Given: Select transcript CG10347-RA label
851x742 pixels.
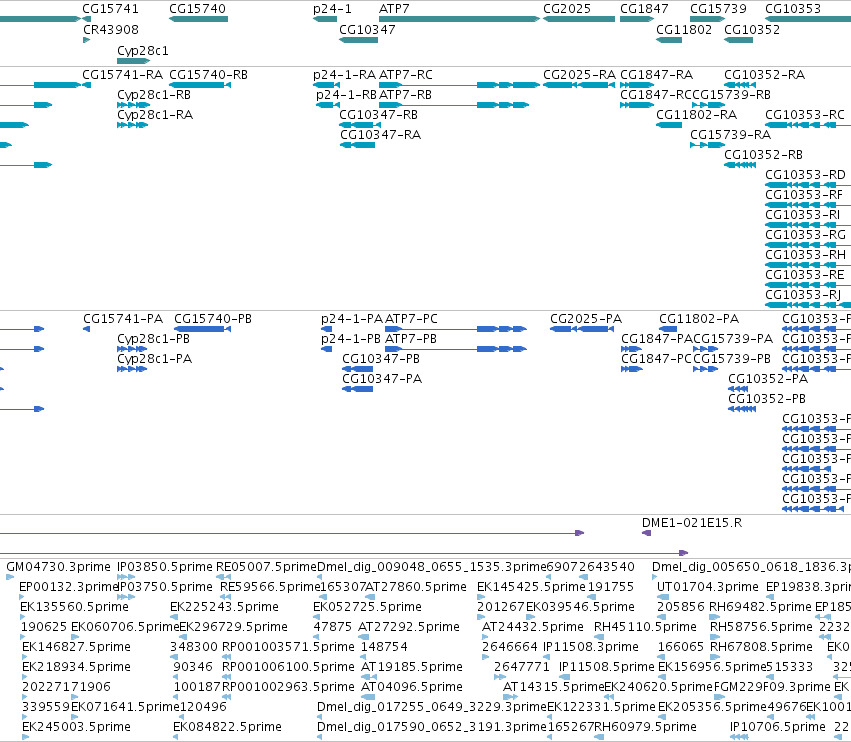Looking at the screenshot, I should [380, 135].
